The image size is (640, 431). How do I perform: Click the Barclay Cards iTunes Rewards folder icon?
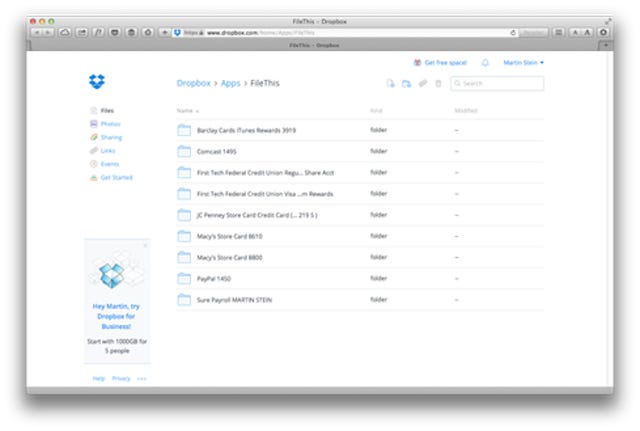(x=184, y=130)
